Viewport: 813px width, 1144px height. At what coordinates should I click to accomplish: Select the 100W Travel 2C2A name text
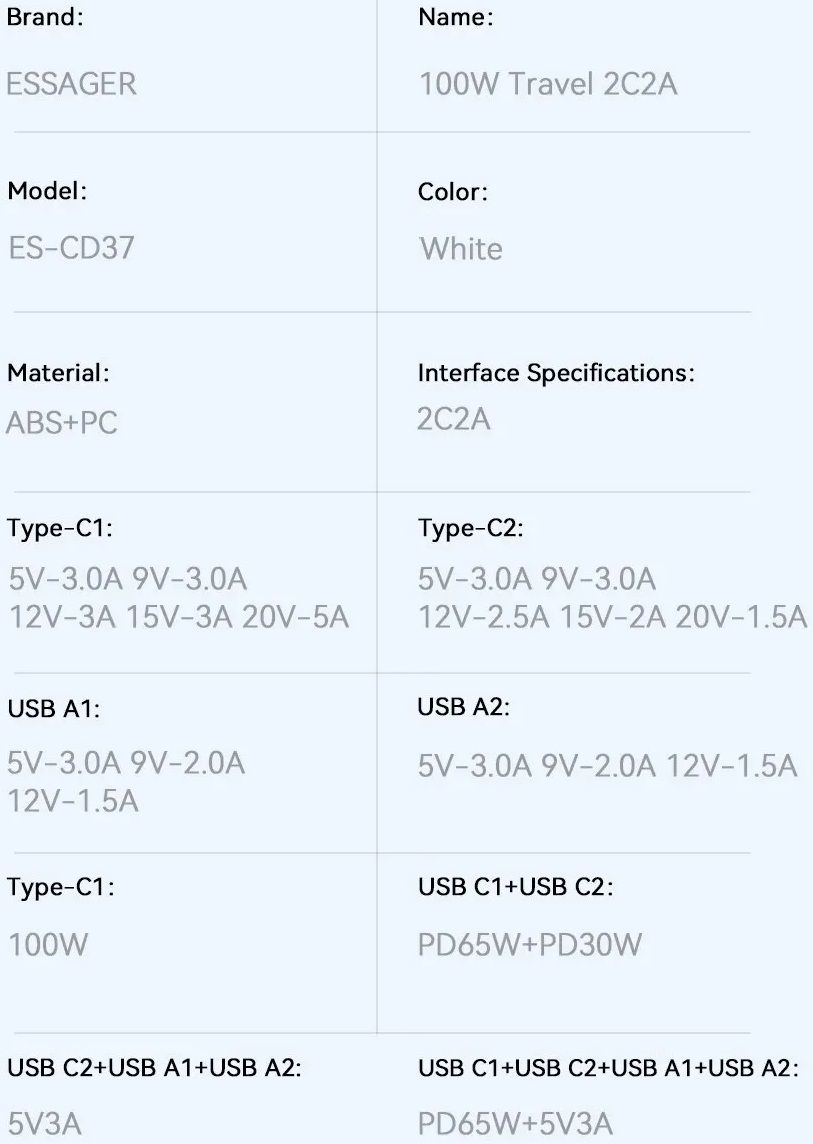point(548,84)
